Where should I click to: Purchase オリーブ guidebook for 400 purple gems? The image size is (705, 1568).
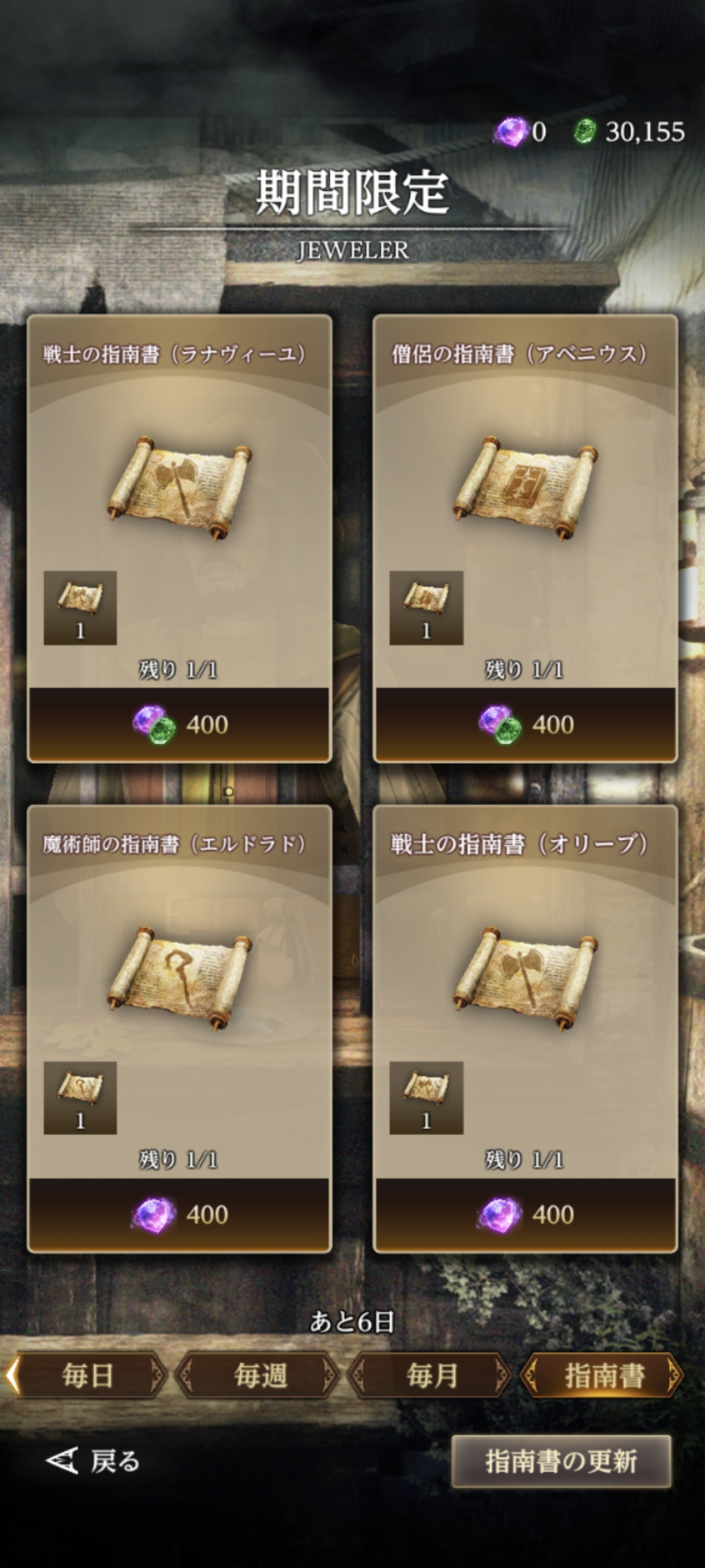525,1214
